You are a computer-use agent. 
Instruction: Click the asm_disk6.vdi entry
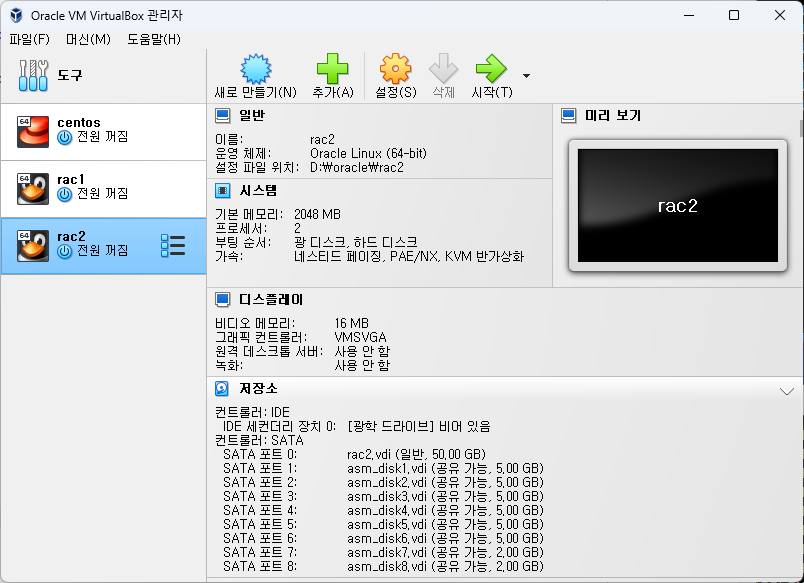coord(445,538)
